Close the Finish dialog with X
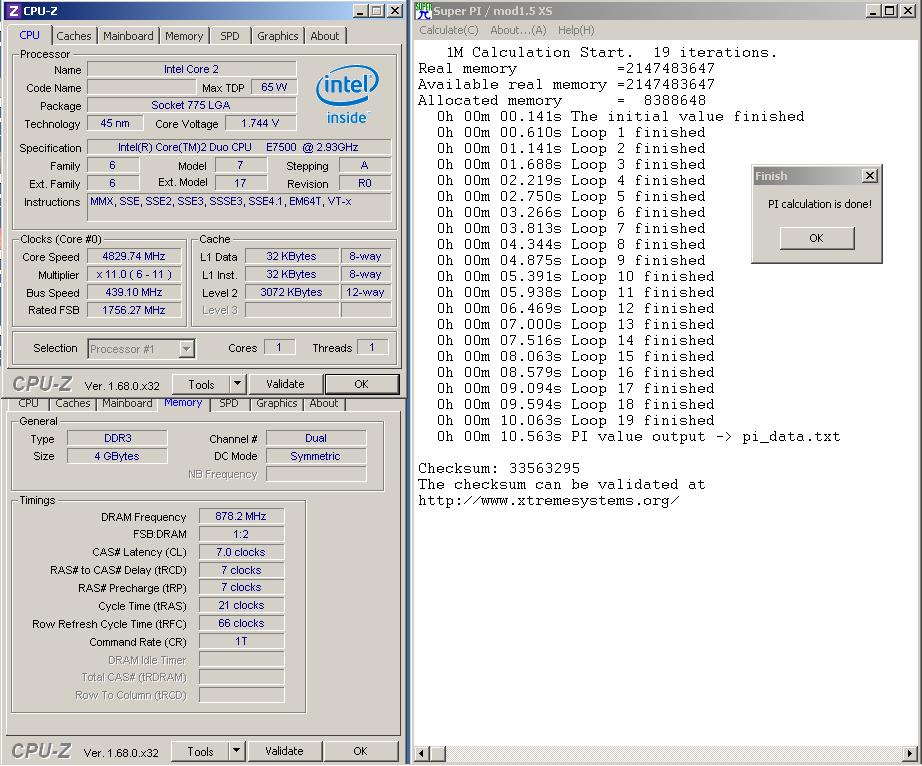The width and height of the screenshot is (922, 766). click(870, 175)
